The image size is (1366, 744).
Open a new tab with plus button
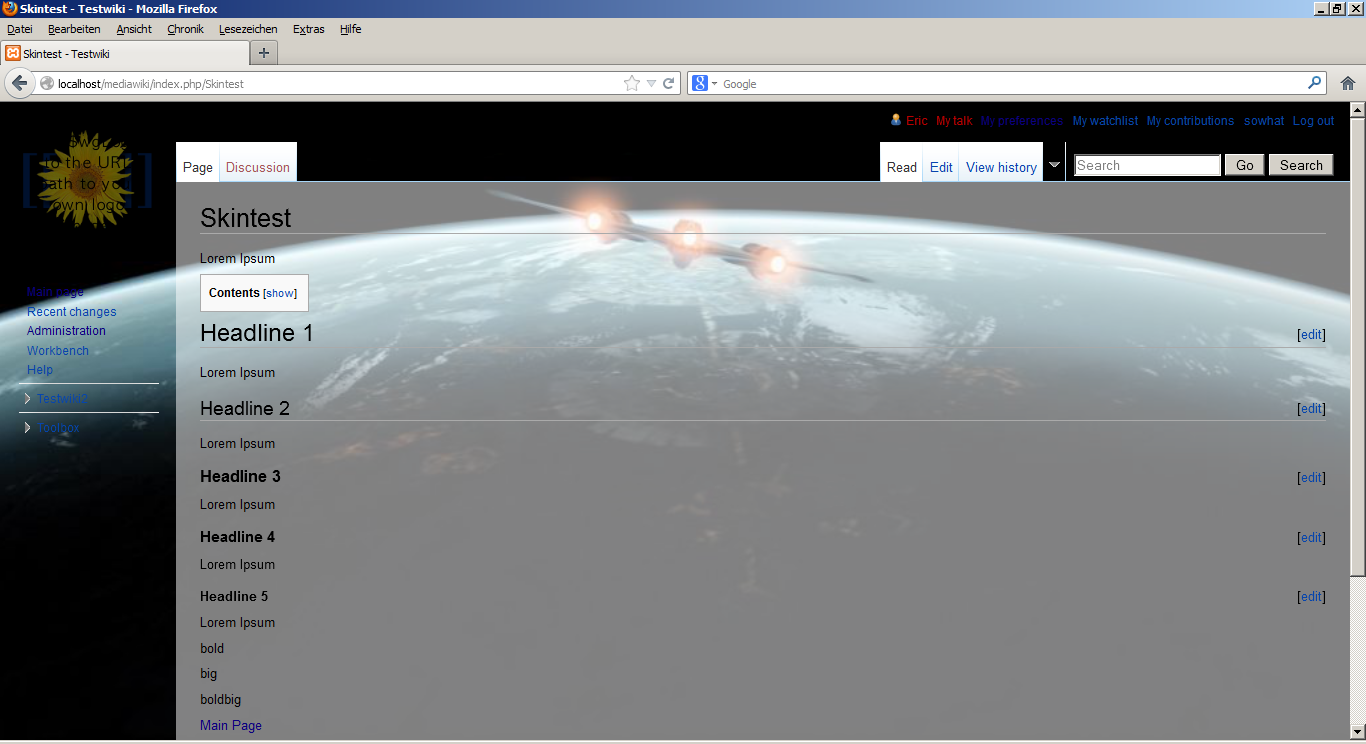264,53
